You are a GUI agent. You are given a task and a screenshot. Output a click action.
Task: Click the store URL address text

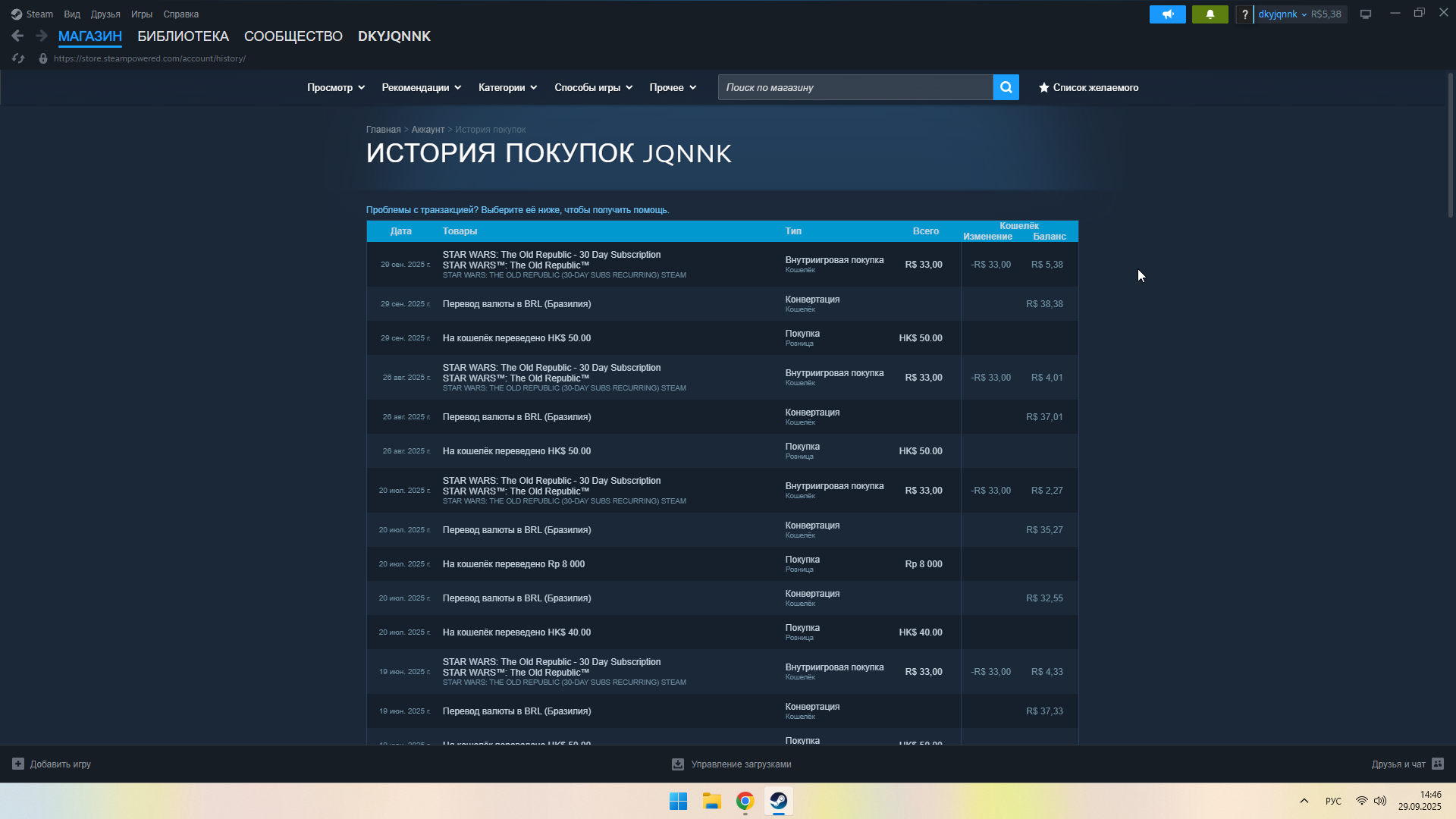(x=149, y=58)
